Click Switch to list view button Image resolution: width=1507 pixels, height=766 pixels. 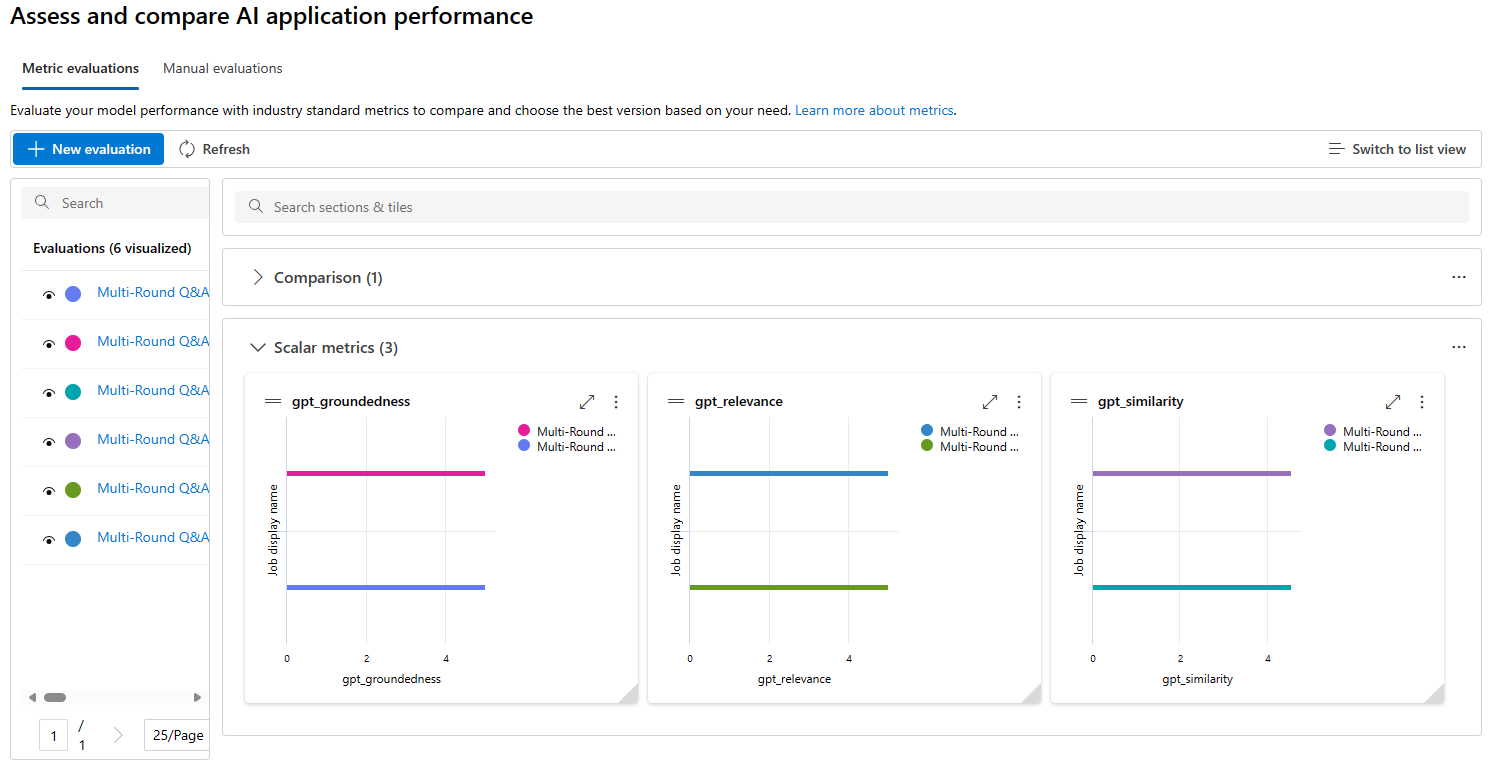point(1397,149)
